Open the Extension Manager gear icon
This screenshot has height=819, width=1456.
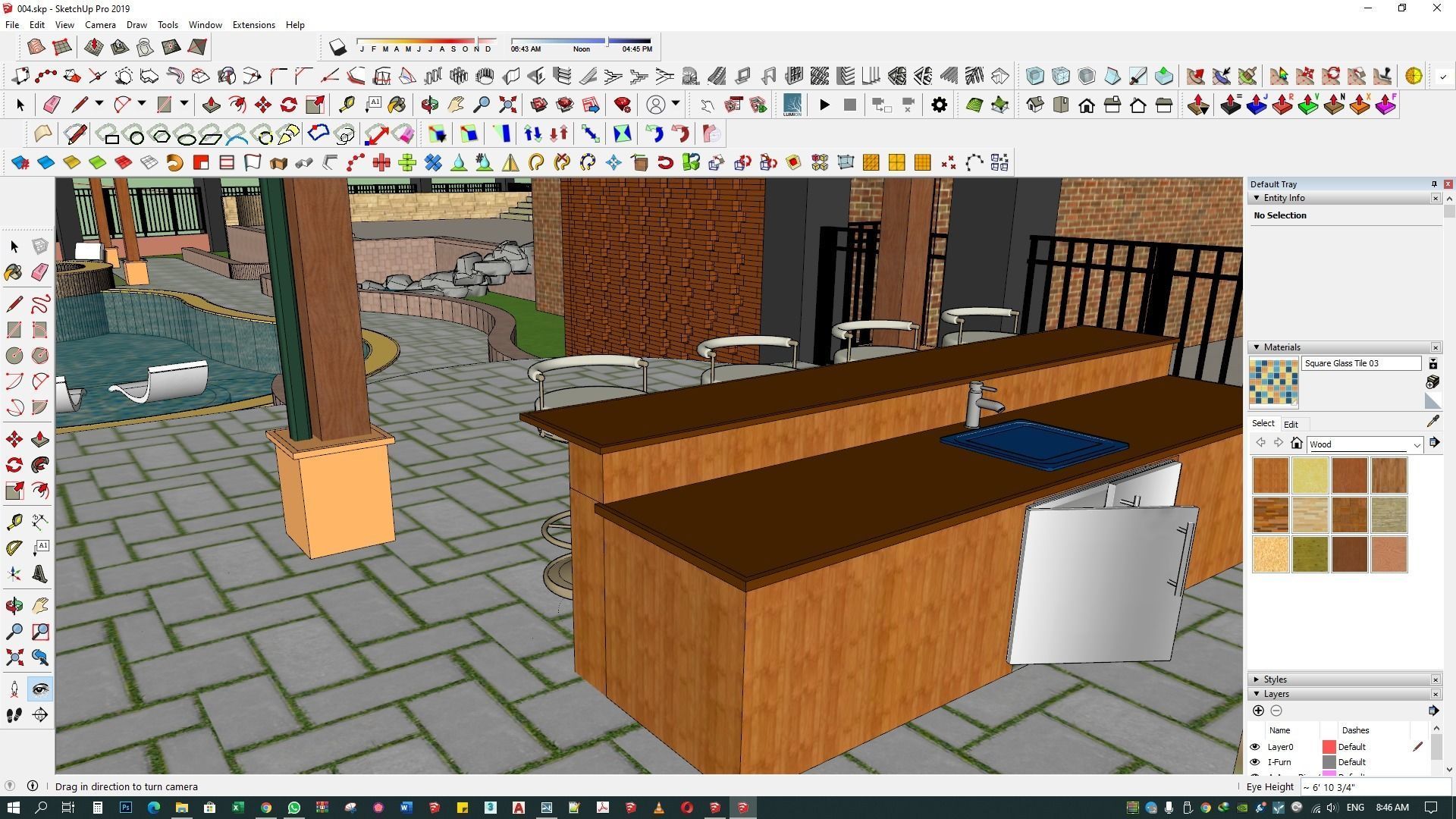point(939,105)
